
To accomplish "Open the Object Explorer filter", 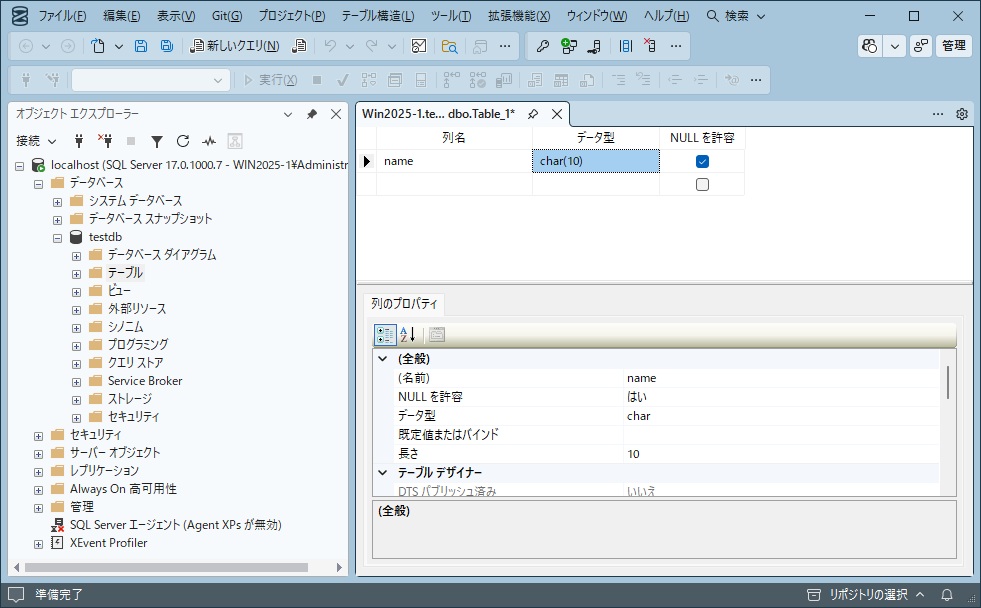I will pyautogui.click(x=158, y=141).
